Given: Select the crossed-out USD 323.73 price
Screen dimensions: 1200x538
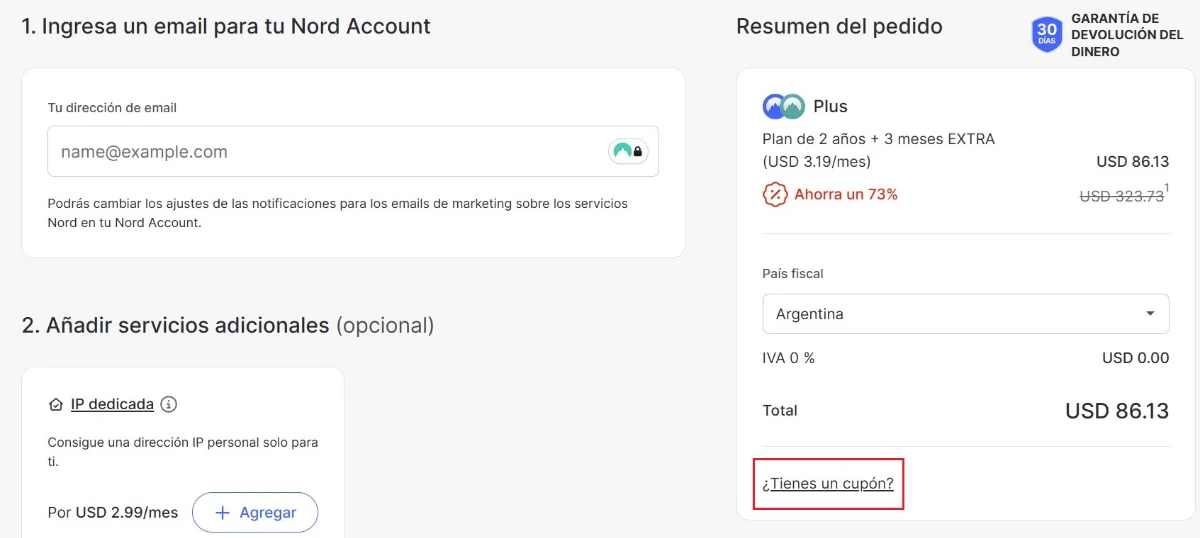Looking at the screenshot, I should 1121,197.
